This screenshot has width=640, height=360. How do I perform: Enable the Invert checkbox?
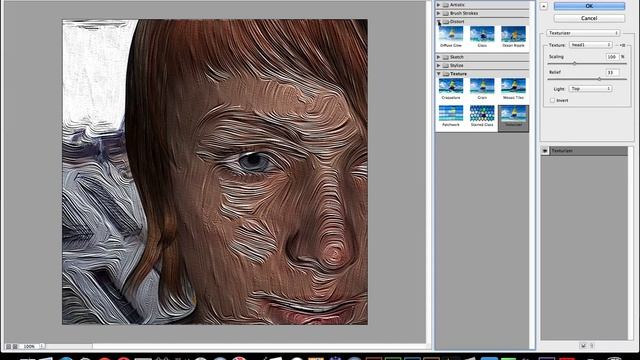coord(552,100)
